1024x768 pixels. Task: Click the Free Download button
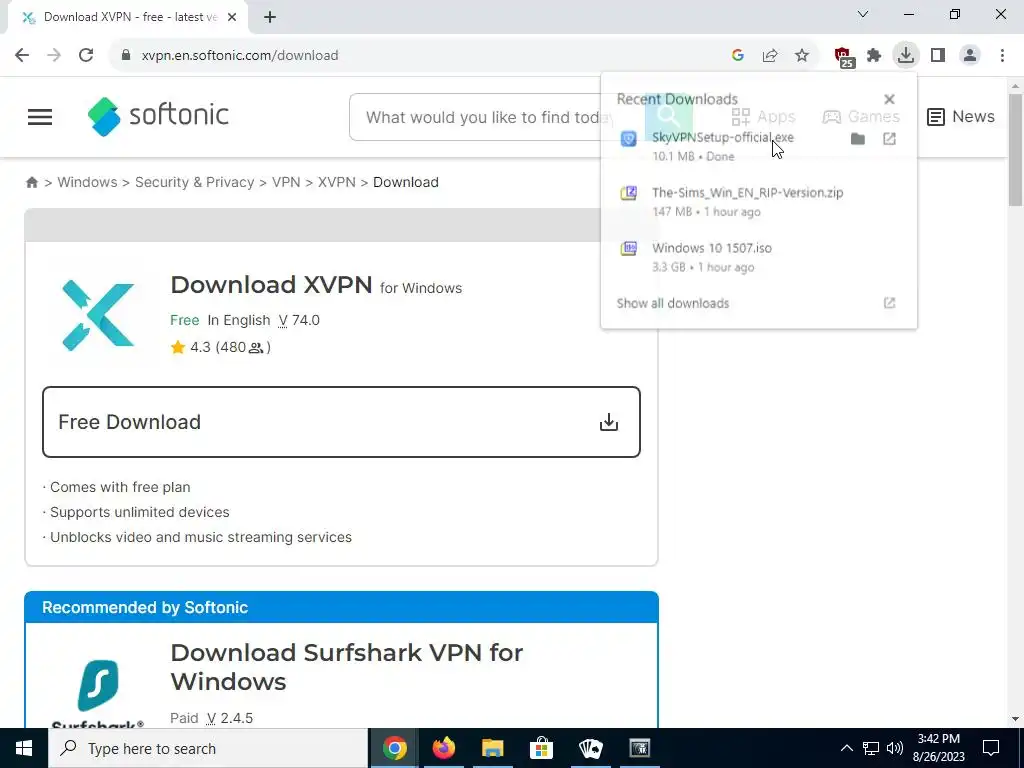tap(341, 422)
